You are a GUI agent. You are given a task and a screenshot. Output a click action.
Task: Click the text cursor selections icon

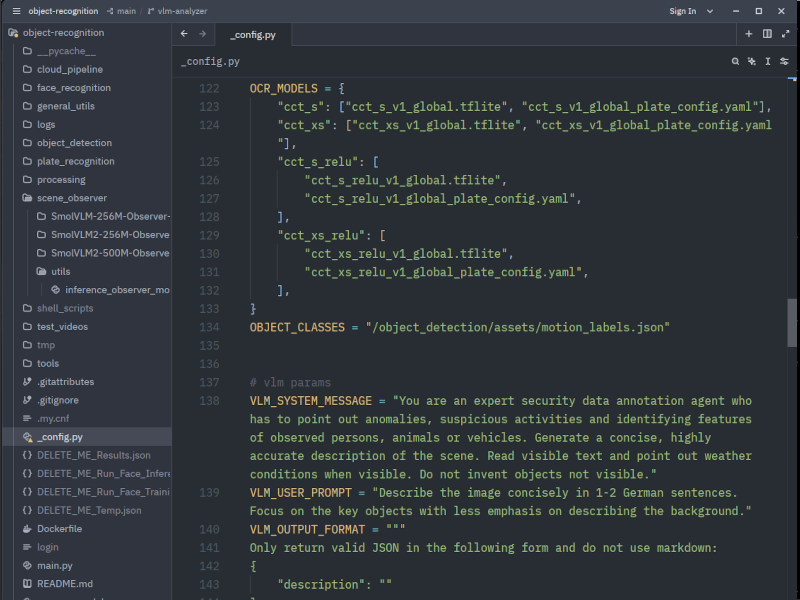[768, 61]
